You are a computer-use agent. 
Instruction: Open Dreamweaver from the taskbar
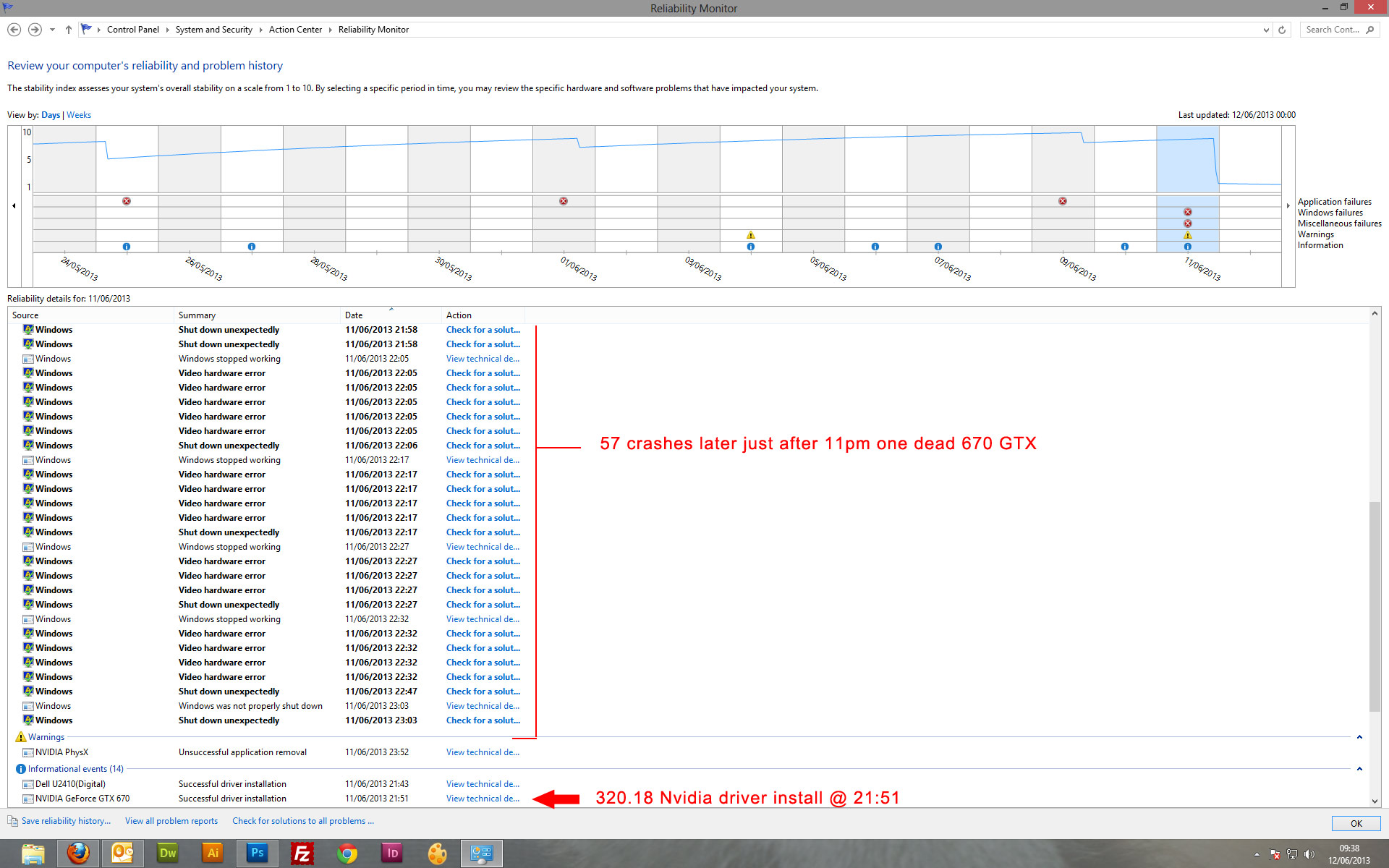point(168,854)
